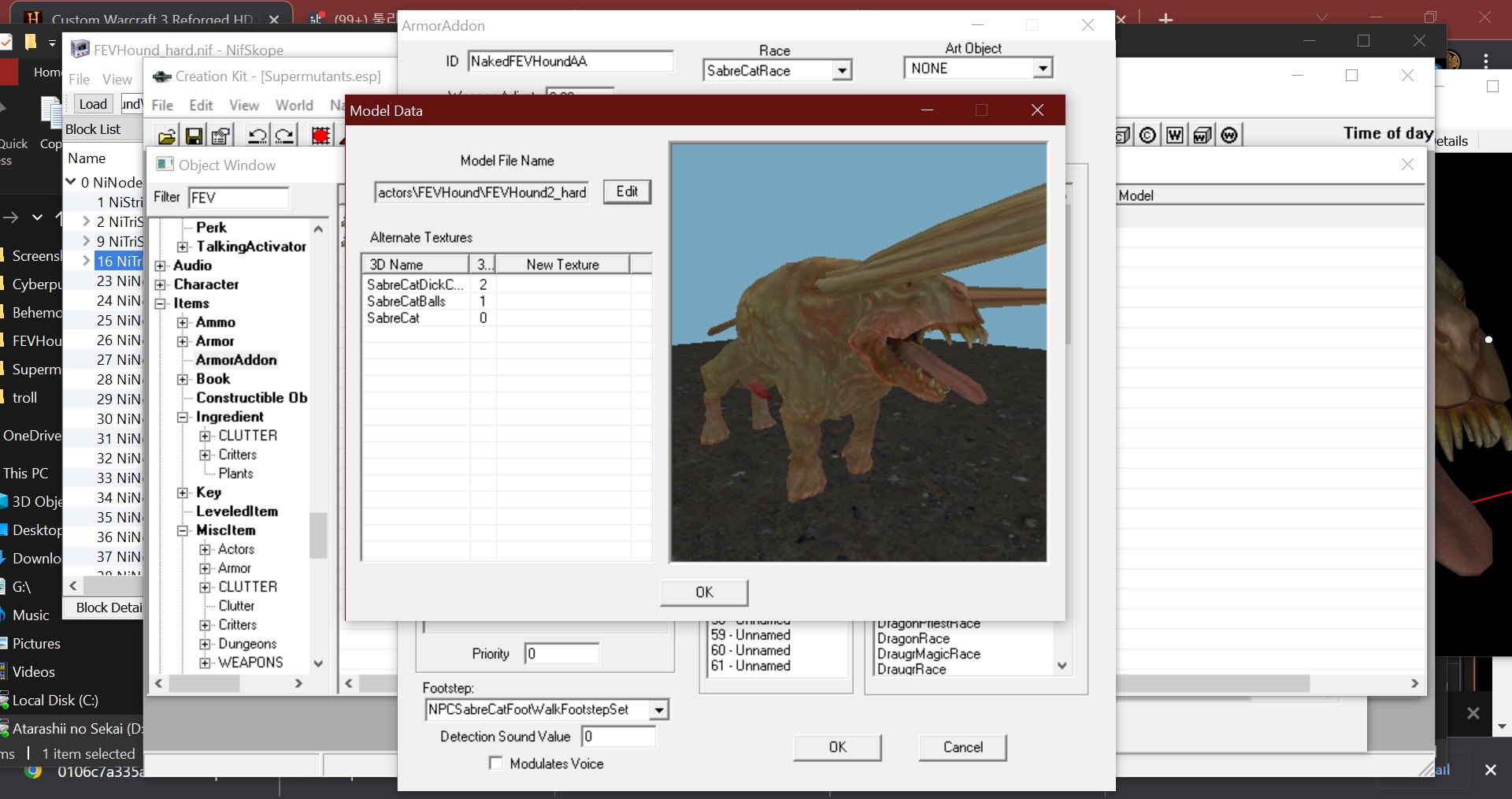
Task: Select DragonRace in the race list
Action: coord(913,638)
